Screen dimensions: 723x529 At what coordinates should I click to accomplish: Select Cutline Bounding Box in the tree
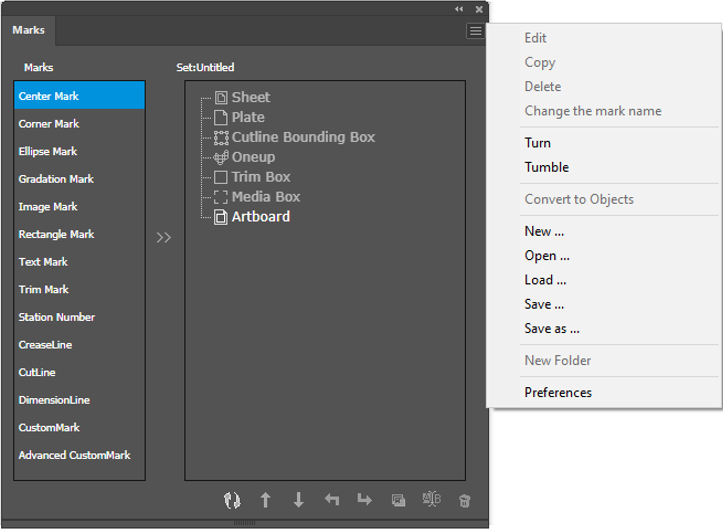click(302, 137)
